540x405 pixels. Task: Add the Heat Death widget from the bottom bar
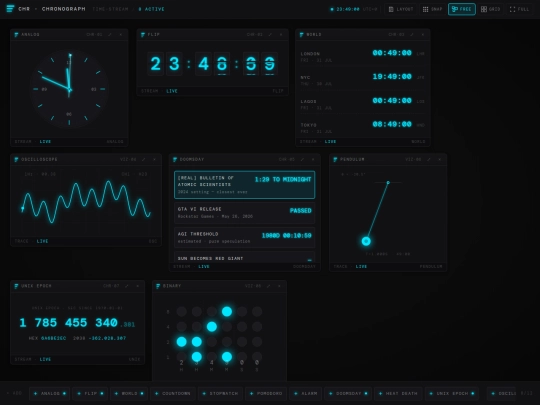[398, 393]
